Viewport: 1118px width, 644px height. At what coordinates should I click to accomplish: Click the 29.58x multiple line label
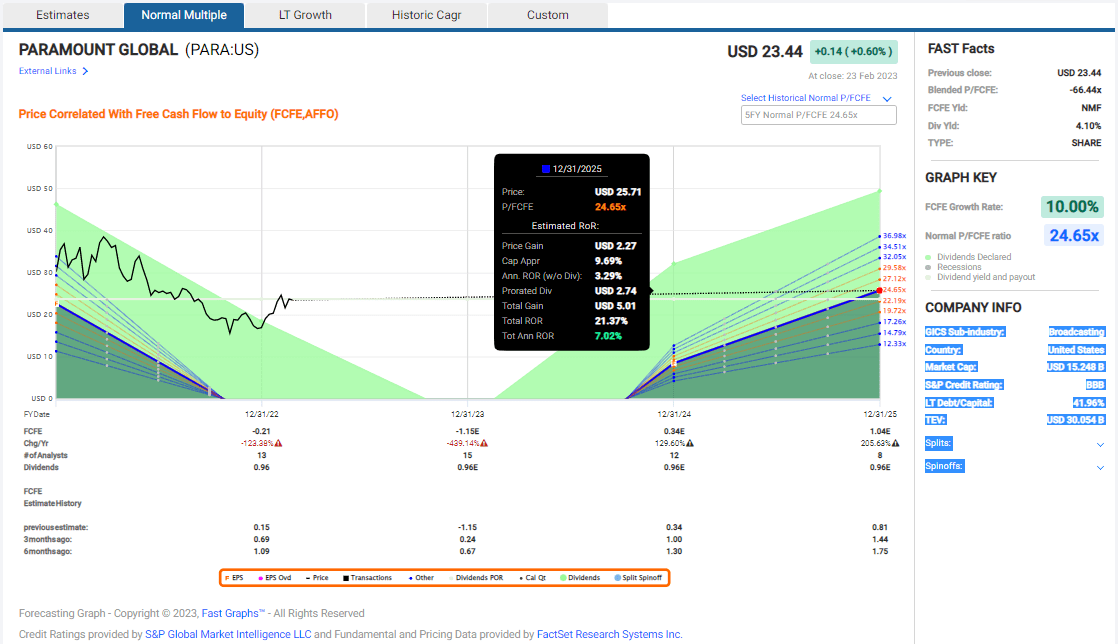point(894,267)
